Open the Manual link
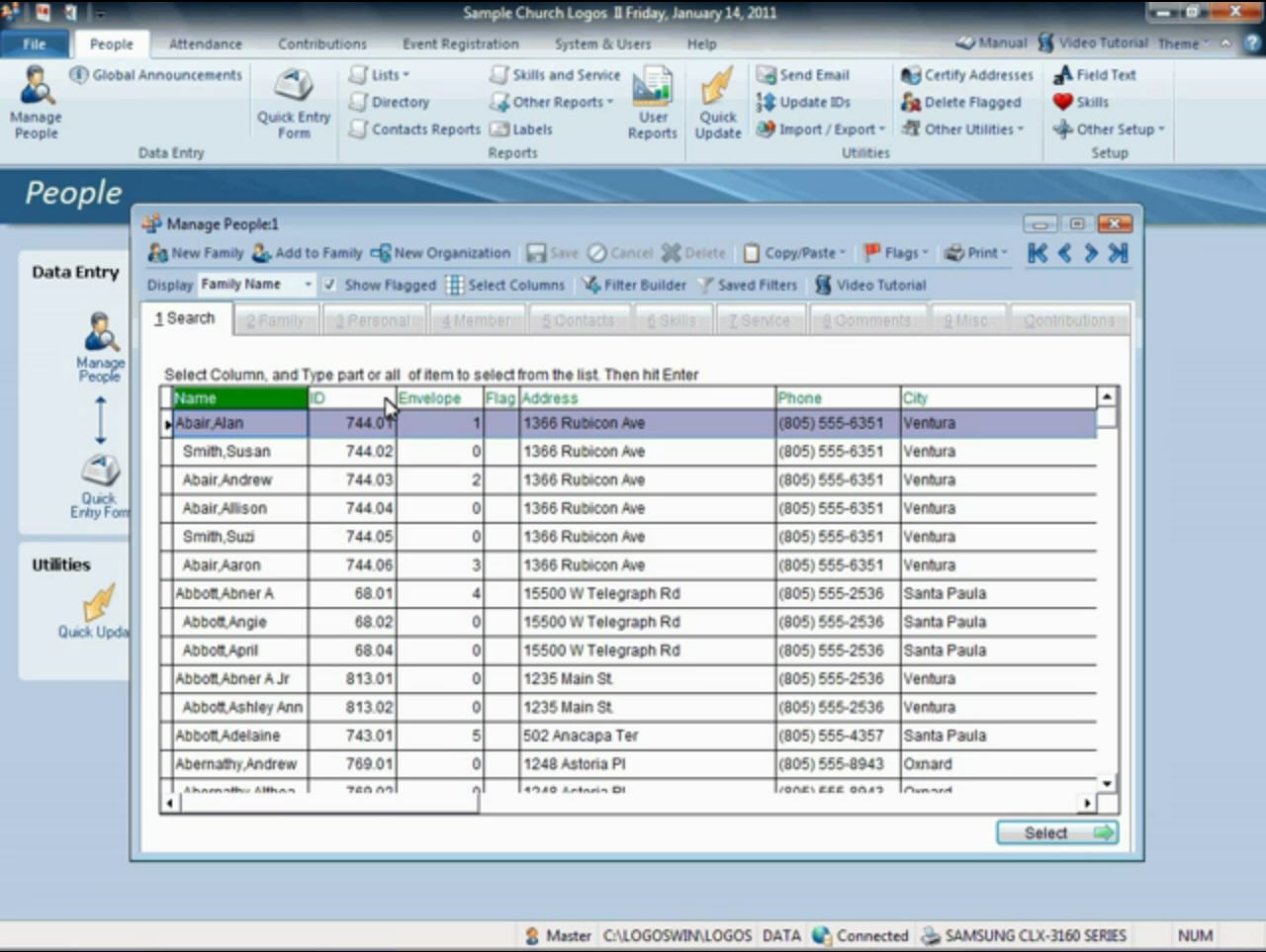The width and height of the screenshot is (1266, 952). coord(992,43)
